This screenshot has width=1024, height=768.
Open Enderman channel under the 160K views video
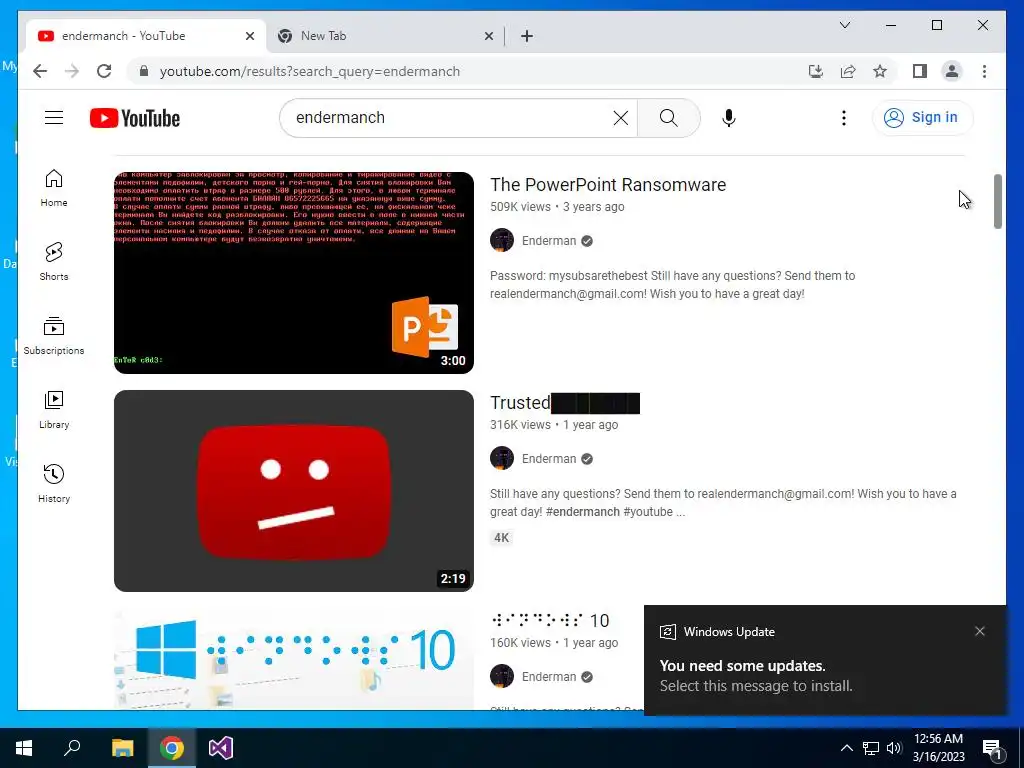point(549,677)
